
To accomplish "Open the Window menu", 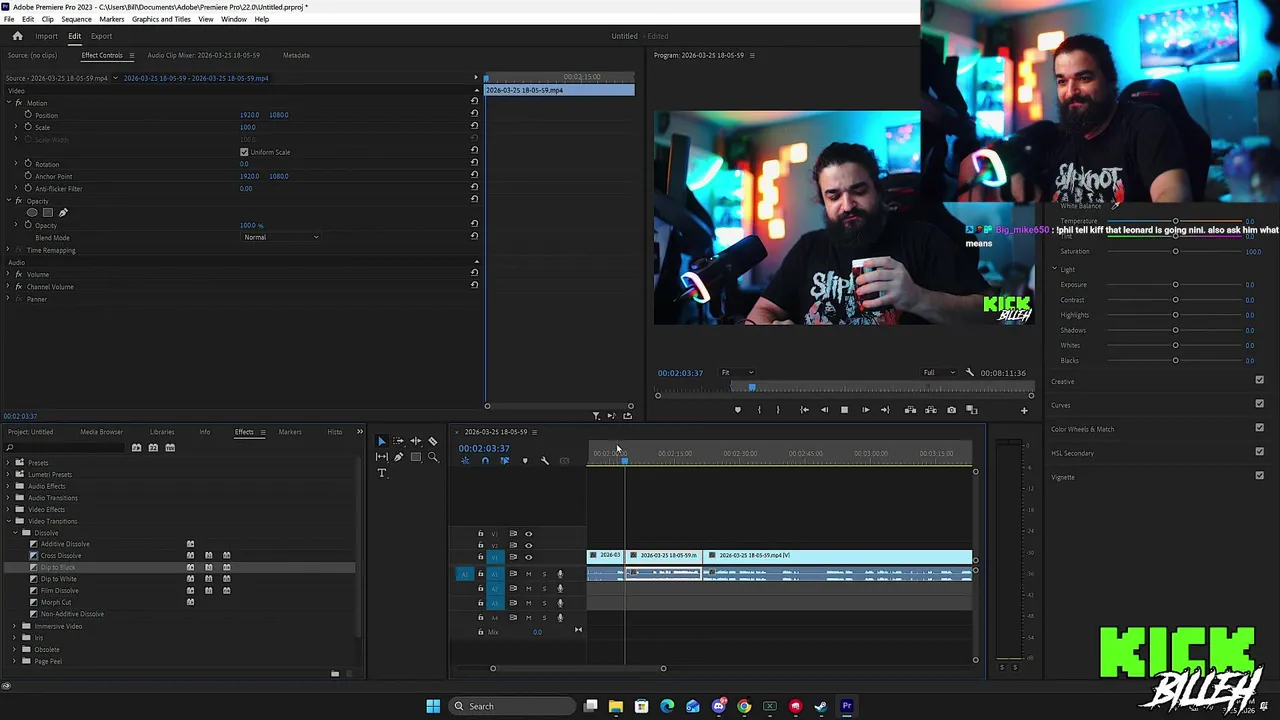I will tap(234, 19).
